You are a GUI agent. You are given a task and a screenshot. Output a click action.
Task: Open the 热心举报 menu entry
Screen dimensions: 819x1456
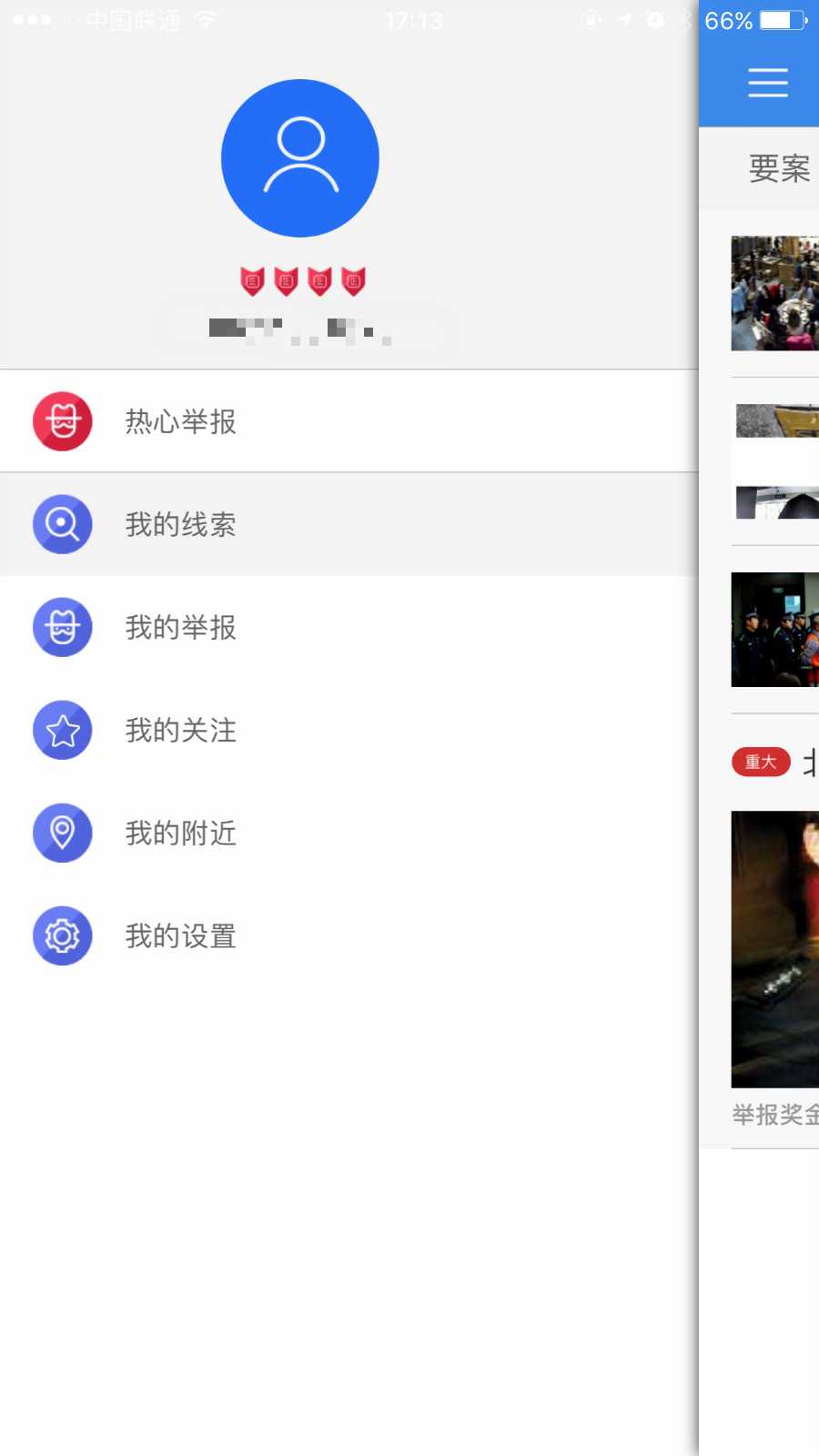coord(349,421)
